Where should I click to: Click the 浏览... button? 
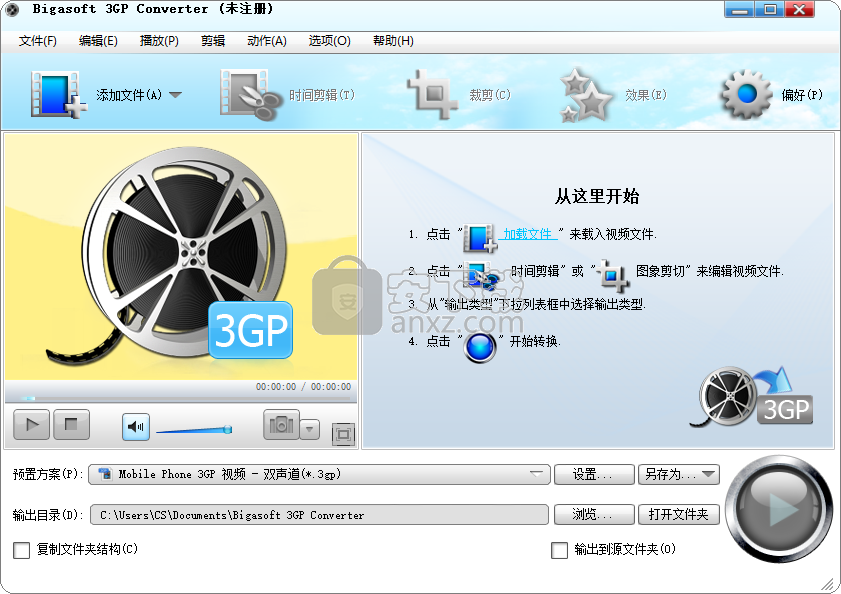click(594, 515)
